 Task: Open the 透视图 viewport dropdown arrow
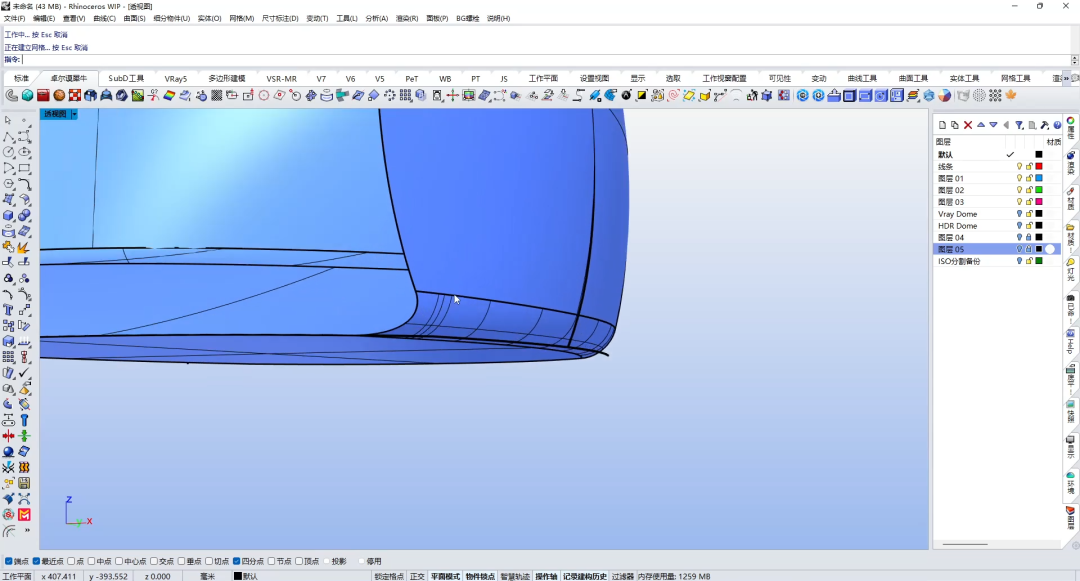coord(74,114)
